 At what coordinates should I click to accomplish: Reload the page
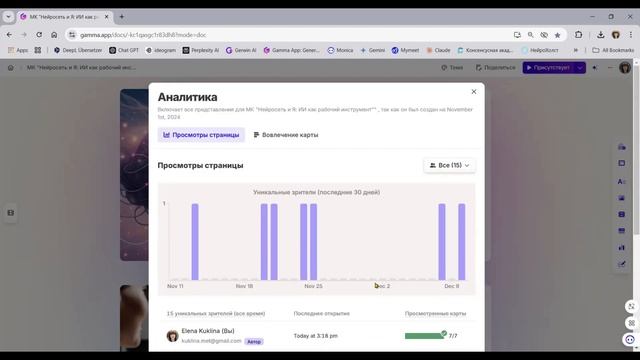tap(39, 35)
